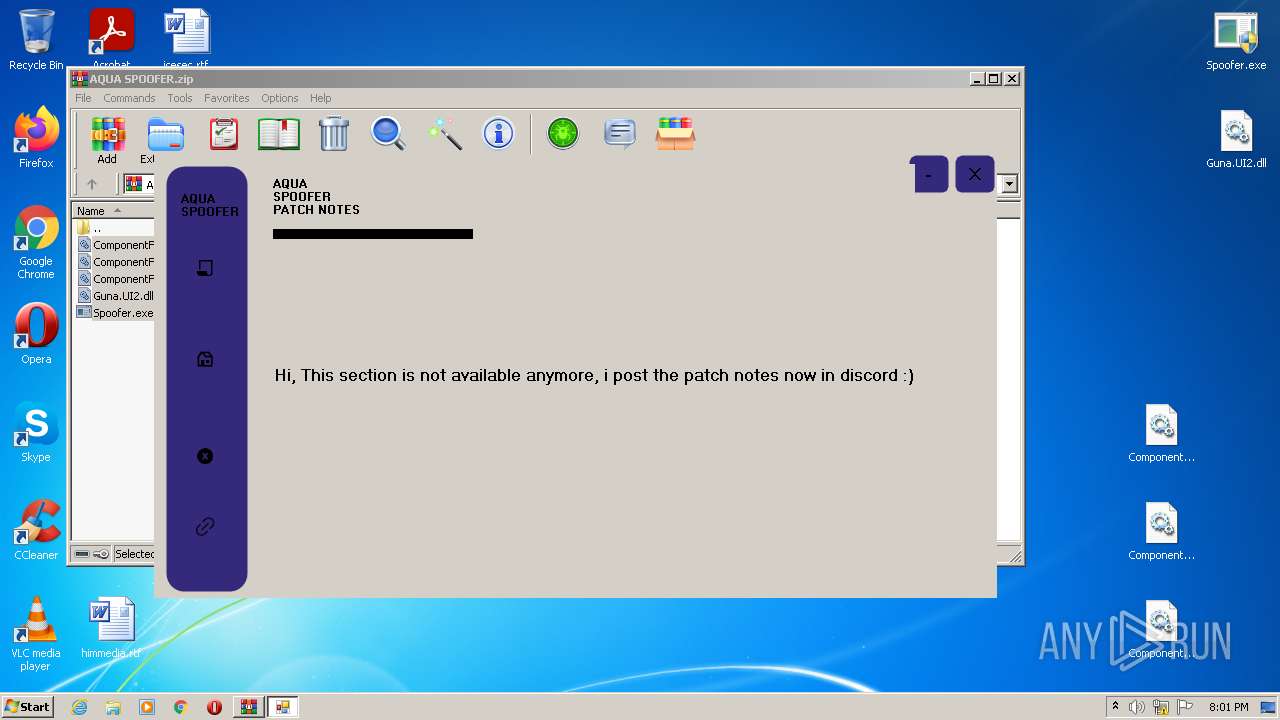The height and width of the screenshot is (720, 1280).
Task: Click the green VirusScan bug icon
Action: [563, 133]
